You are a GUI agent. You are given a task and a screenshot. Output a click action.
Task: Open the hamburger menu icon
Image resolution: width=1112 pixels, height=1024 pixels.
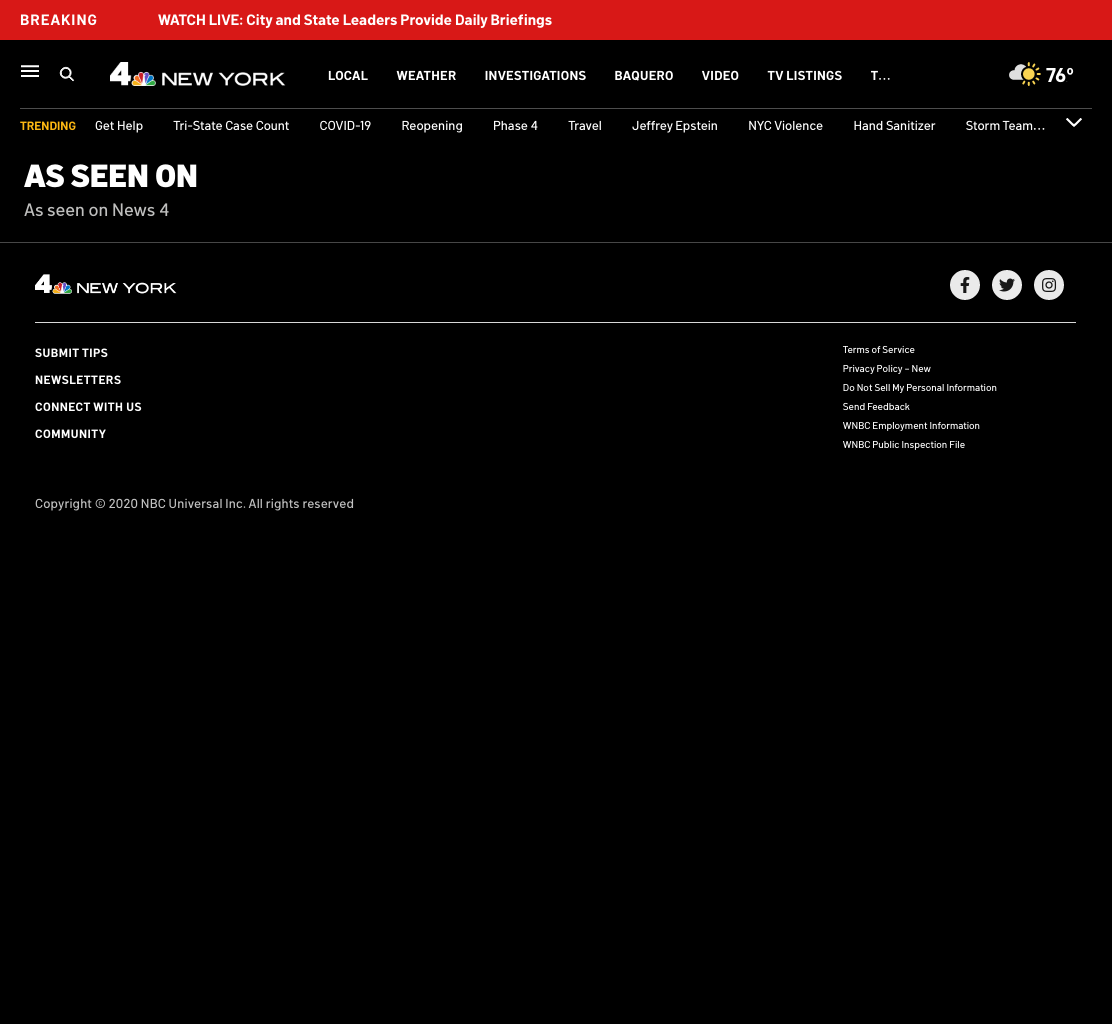pos(30,71)
